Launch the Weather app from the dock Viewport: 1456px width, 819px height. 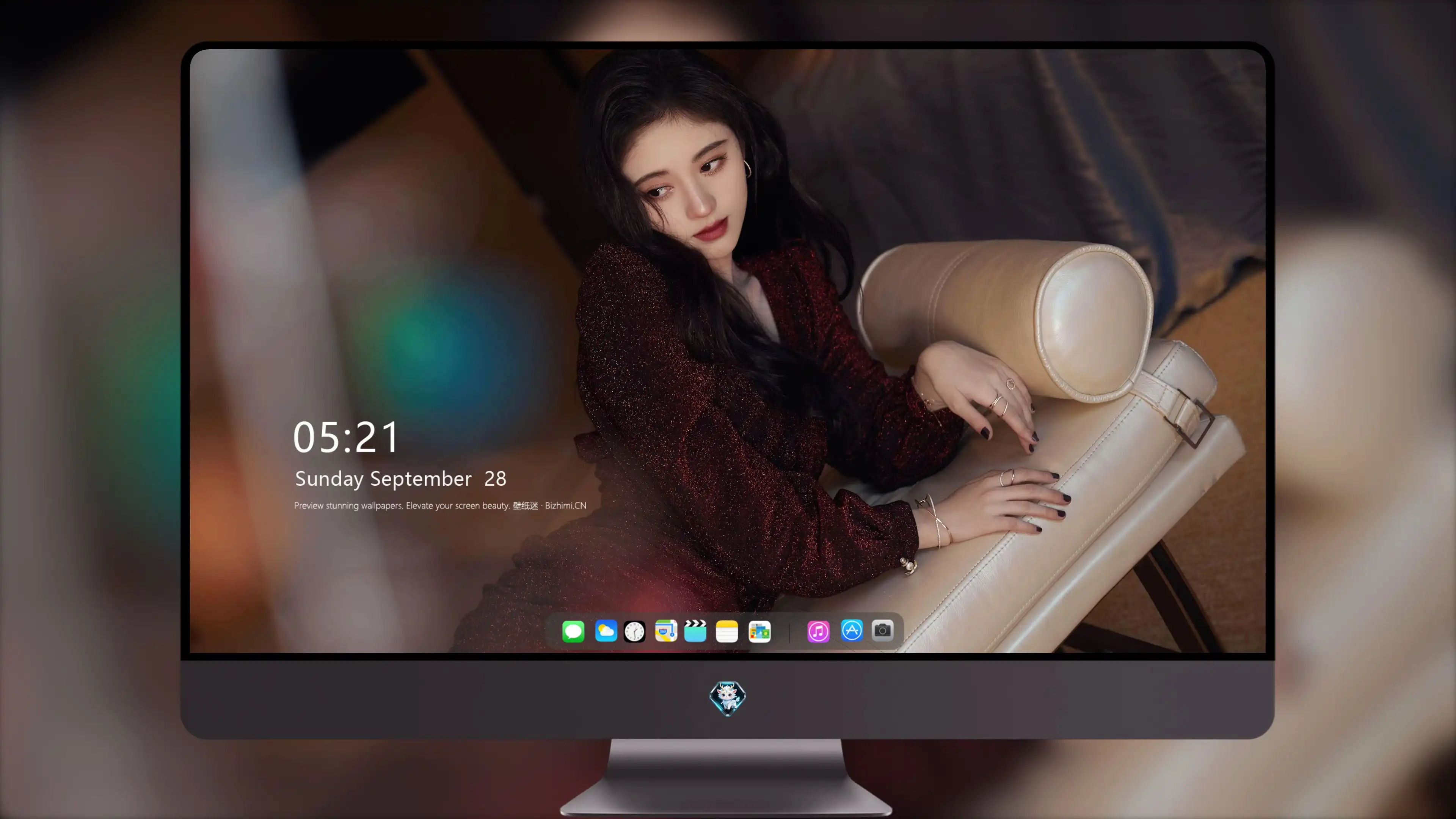[606, 631]
